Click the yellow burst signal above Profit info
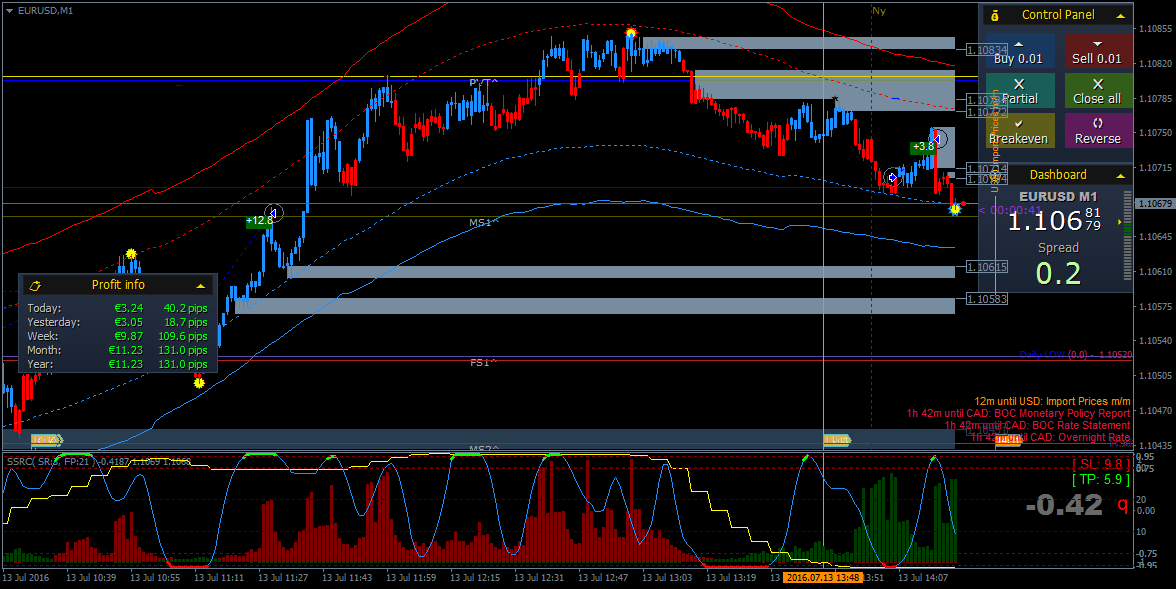The image size is (1176, 589). [131, 254]
